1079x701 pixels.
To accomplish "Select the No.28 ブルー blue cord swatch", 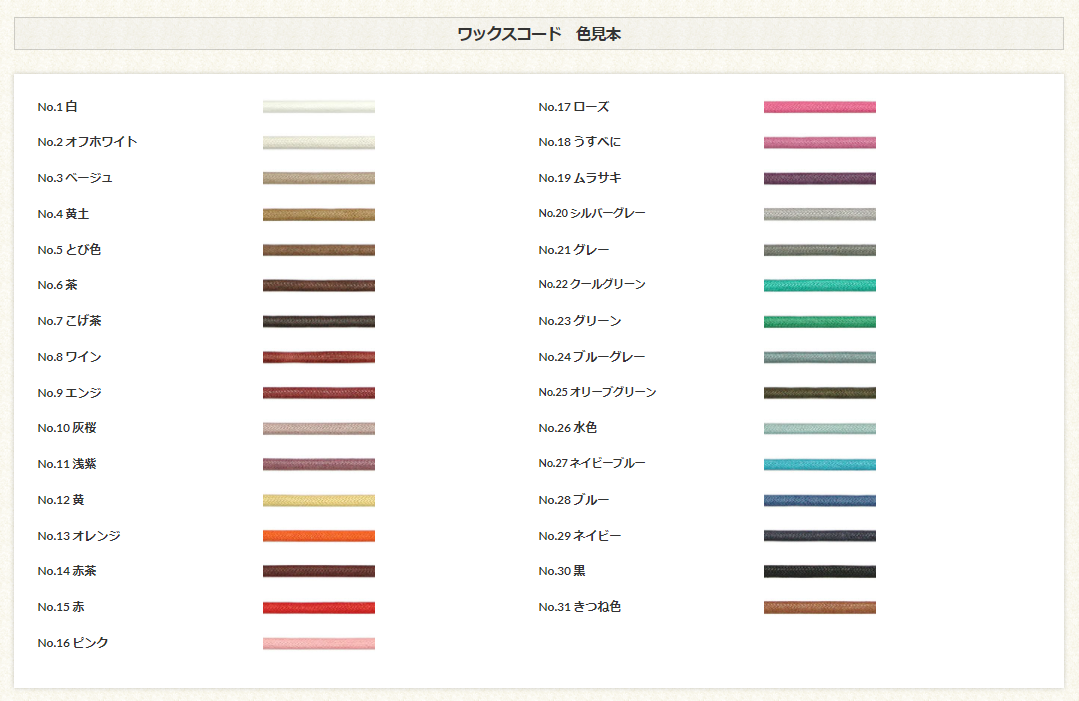I will pos(819,500).
